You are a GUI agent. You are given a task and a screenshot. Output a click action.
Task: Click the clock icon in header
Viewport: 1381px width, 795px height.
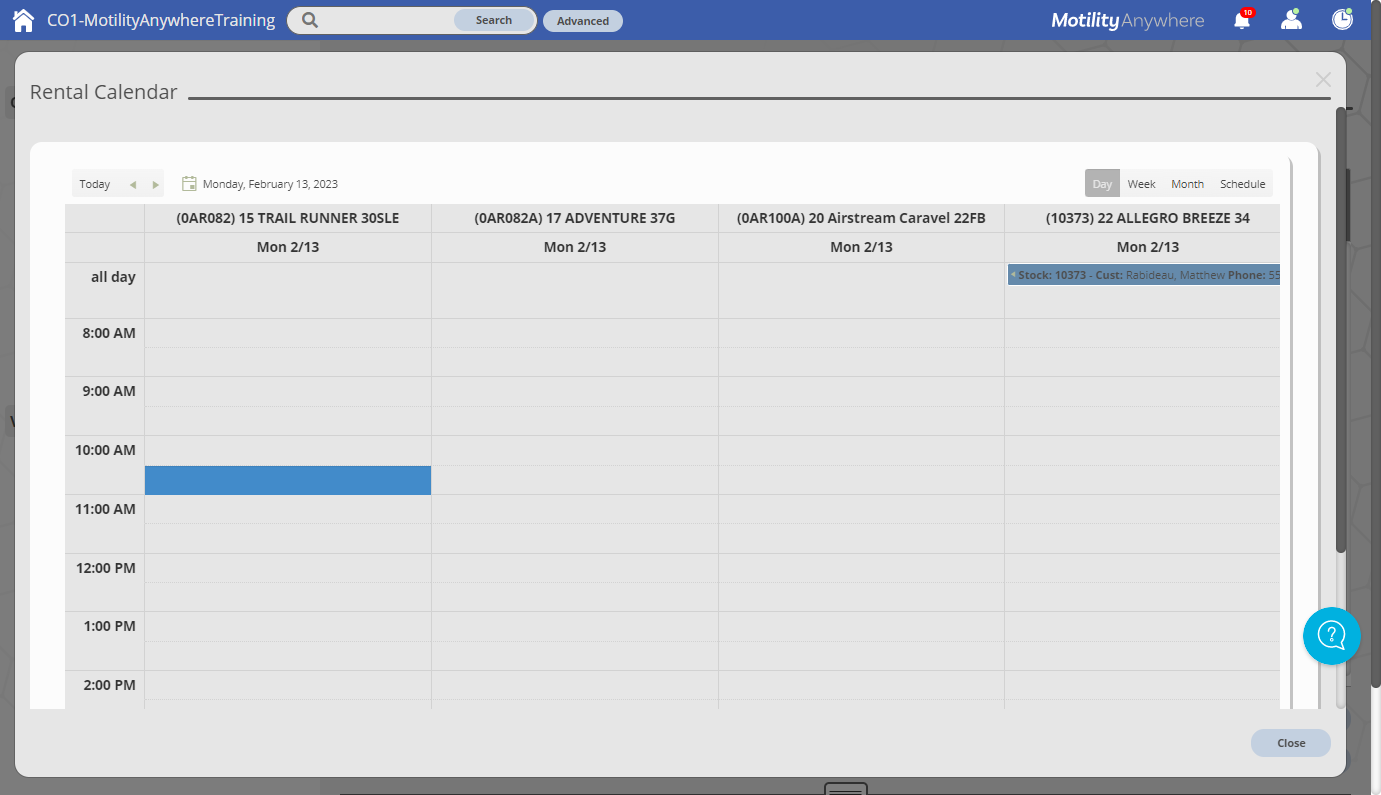coord(1342,20)
